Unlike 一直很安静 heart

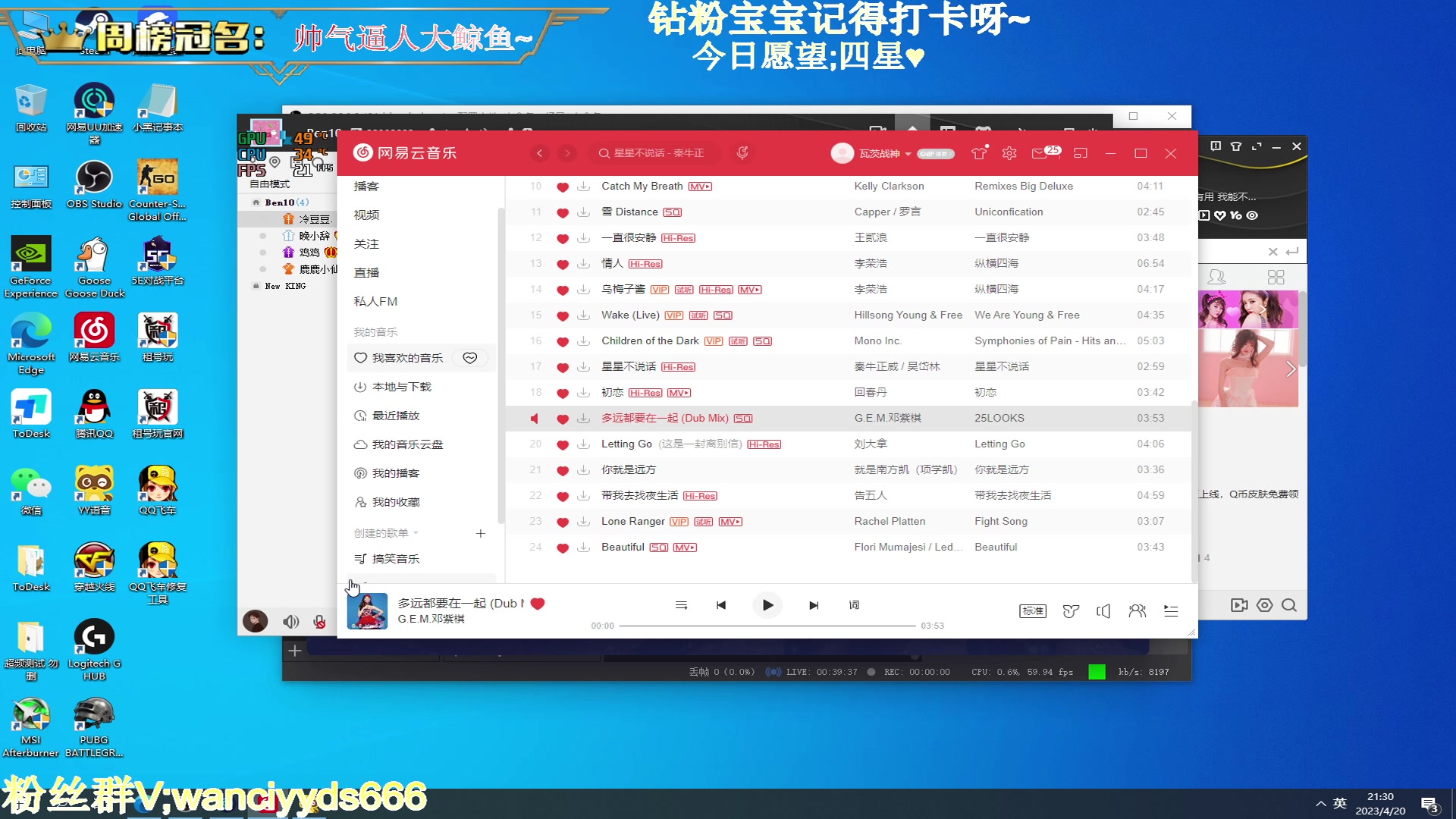click(563, 238)
